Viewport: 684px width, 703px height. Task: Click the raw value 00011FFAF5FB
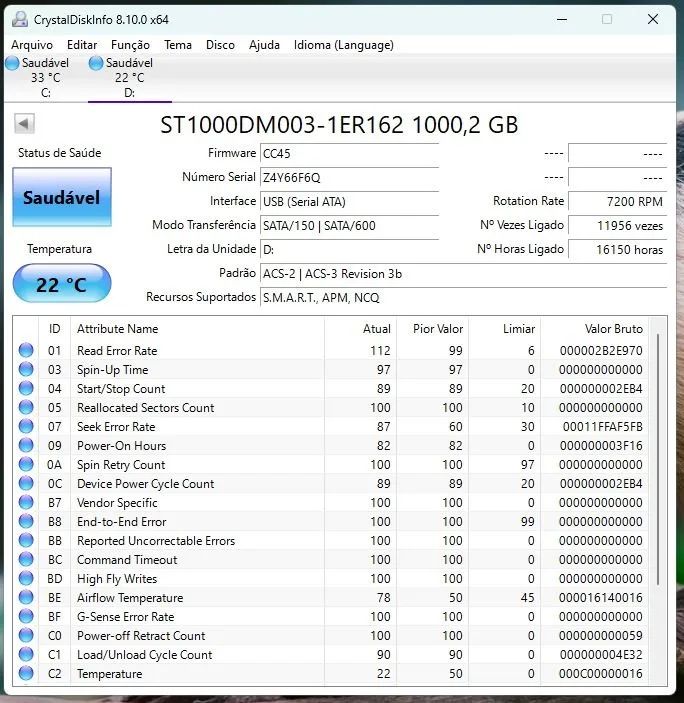[x=602, y=426]
